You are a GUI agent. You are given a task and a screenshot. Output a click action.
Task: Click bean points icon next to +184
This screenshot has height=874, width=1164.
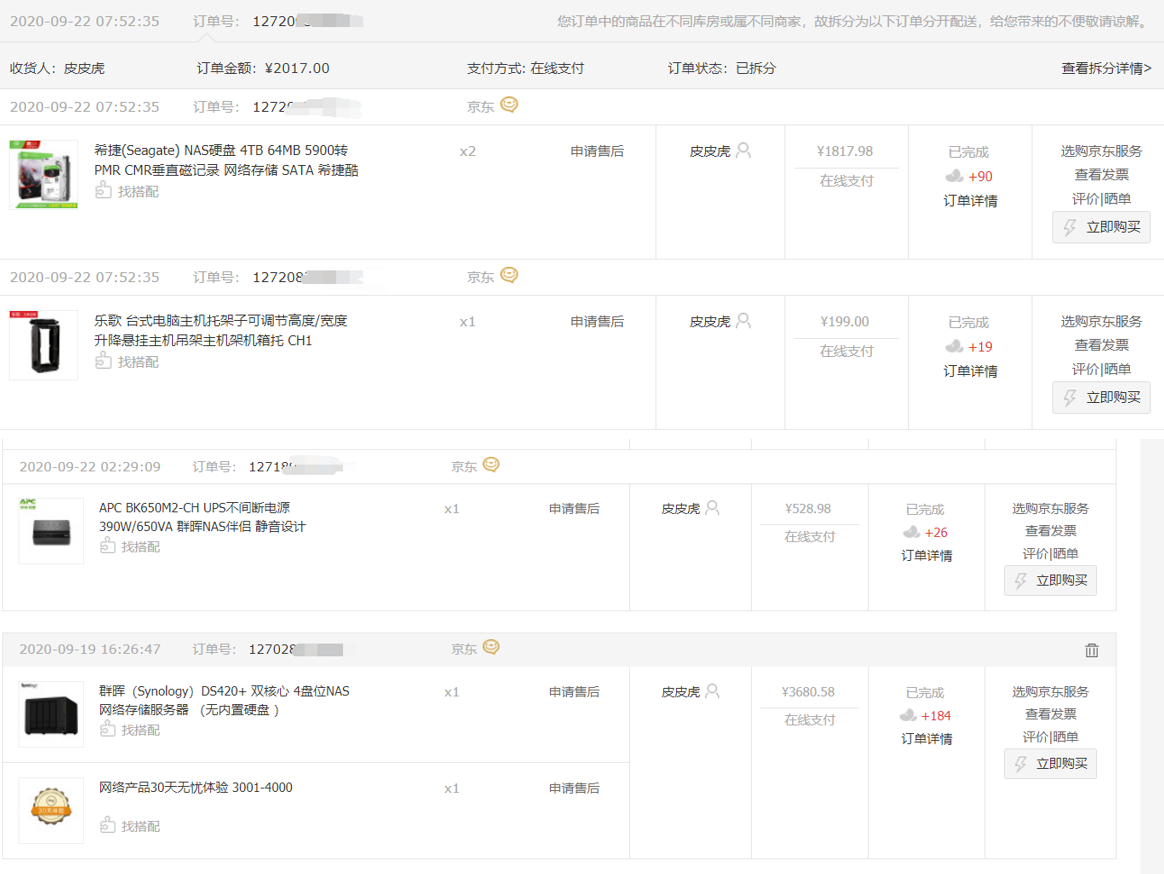pyautogui.click(x=908, y=716)
